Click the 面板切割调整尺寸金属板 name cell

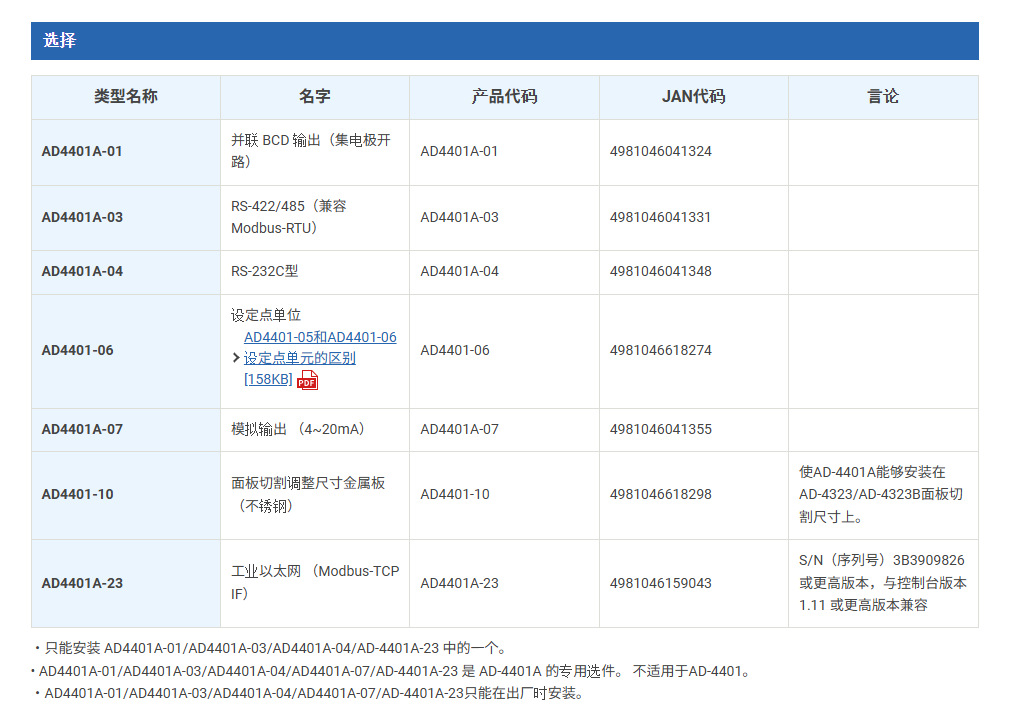315,495
